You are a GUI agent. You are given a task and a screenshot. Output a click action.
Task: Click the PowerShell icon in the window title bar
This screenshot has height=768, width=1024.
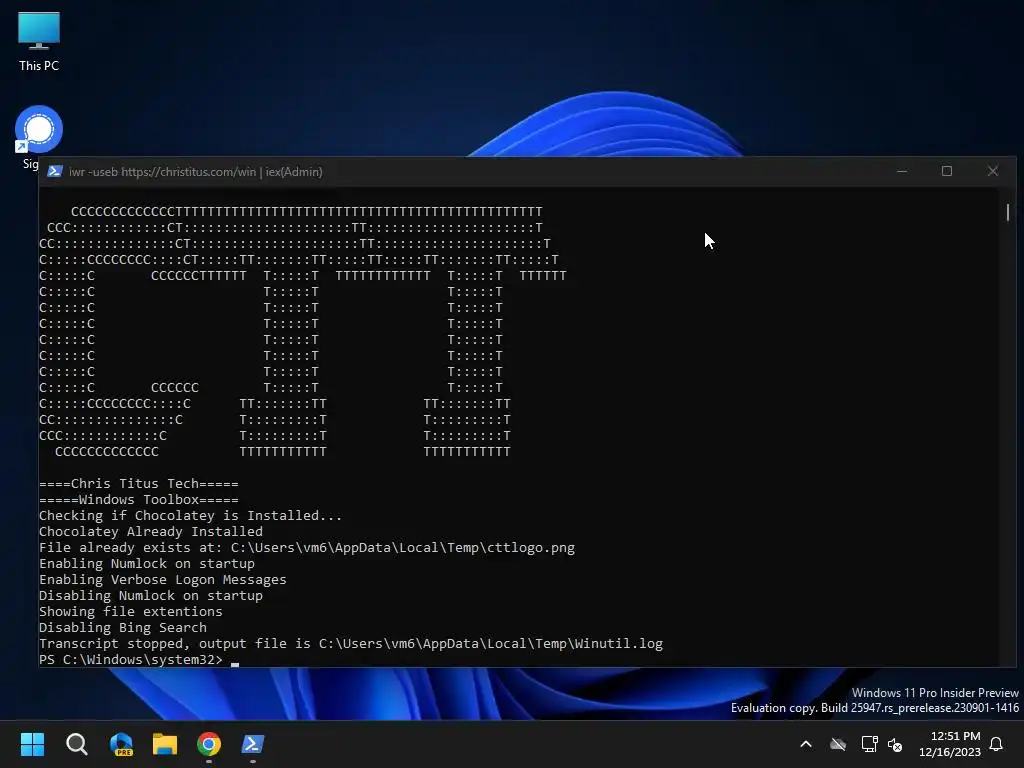pyautogui.click(x=55, y=171)
